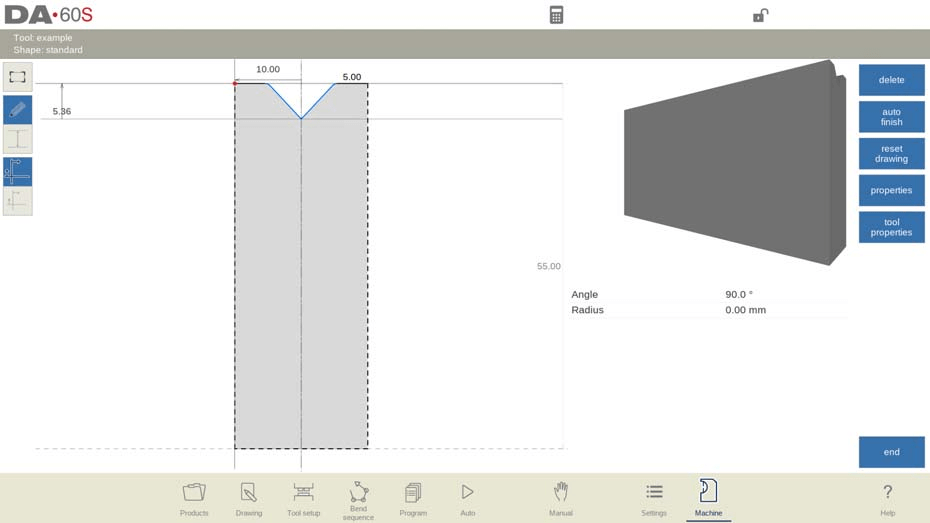This screenshot has height=523, width=930.
Task: Click the unlocked padlock icon
Action: (760, 15)
